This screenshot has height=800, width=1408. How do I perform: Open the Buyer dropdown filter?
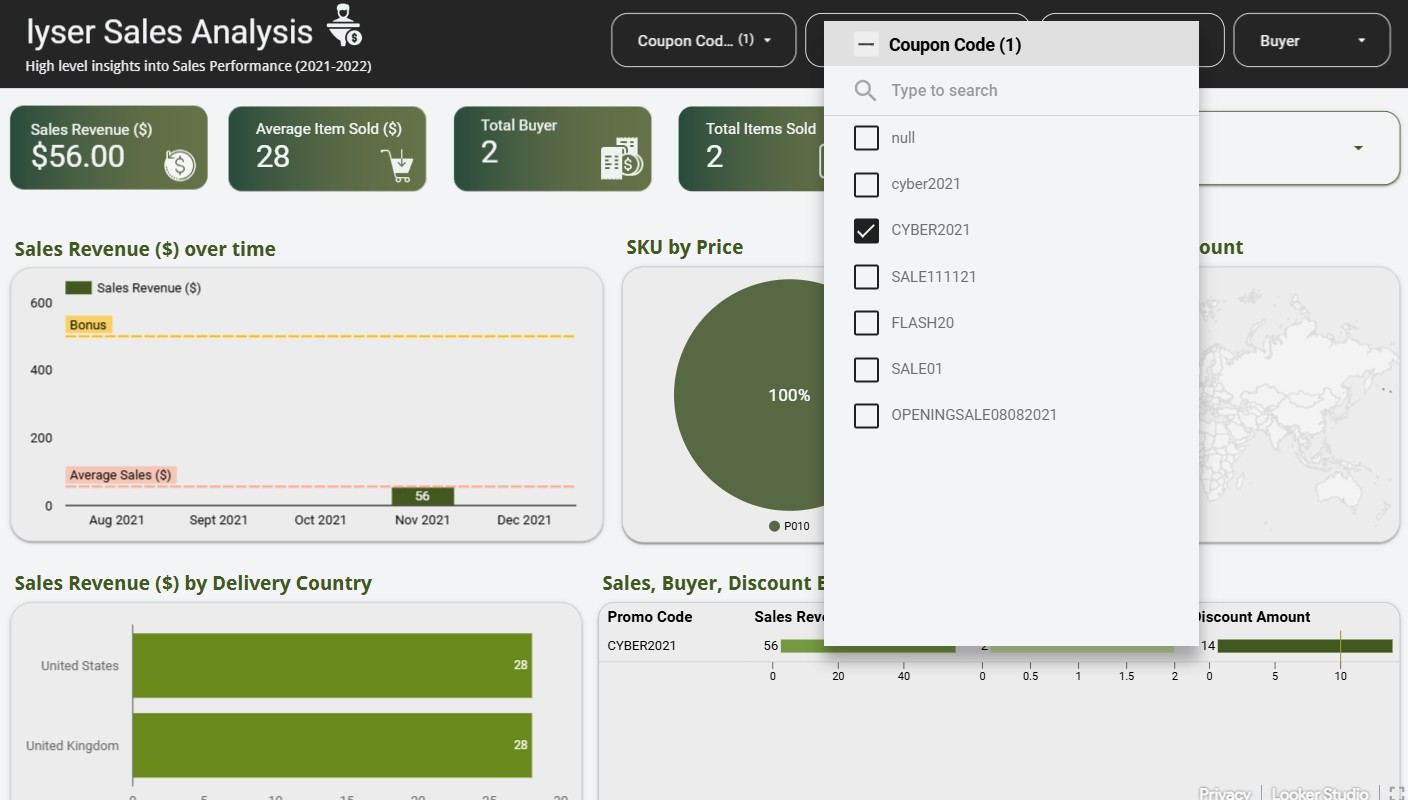1311,41
